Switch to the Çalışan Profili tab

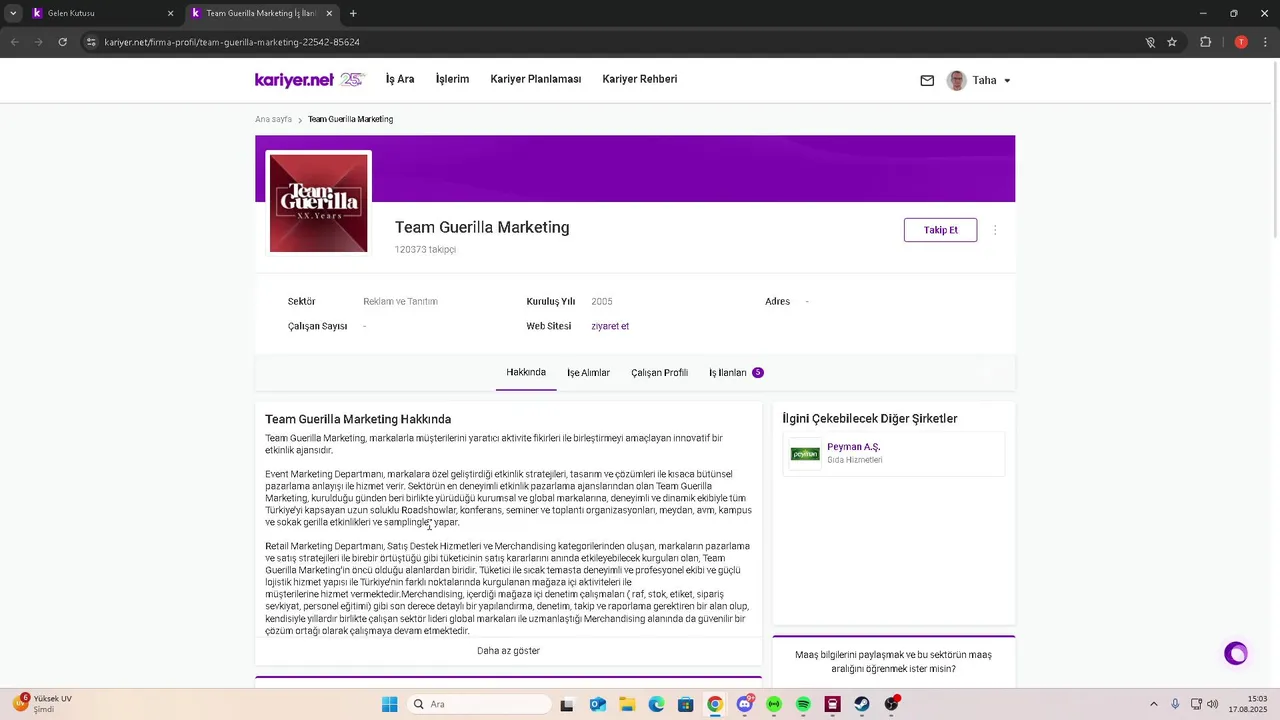659,373
